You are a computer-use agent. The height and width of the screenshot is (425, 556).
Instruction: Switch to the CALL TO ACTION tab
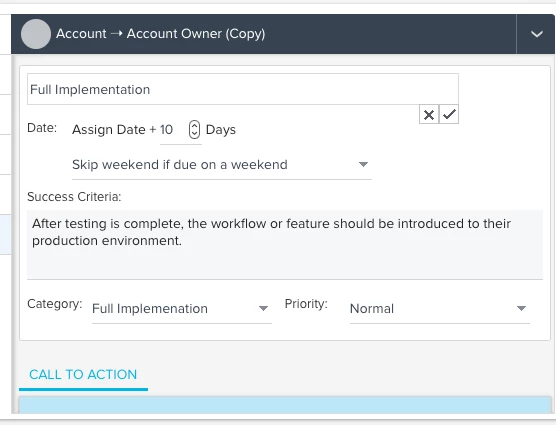click(x=83, y=375)
